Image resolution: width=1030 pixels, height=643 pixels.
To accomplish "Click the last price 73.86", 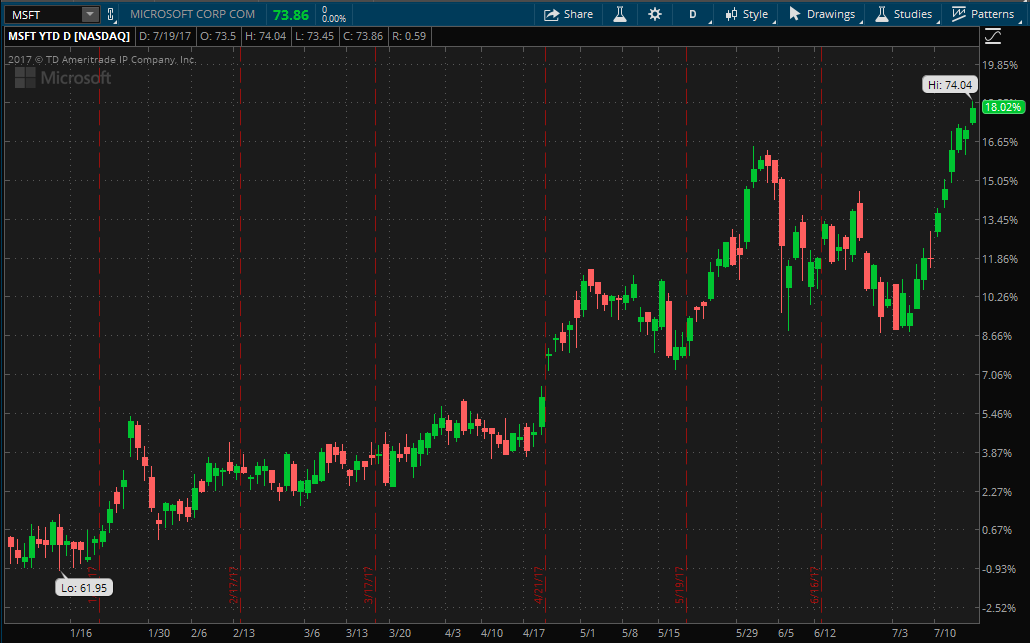I will point(290,14).
